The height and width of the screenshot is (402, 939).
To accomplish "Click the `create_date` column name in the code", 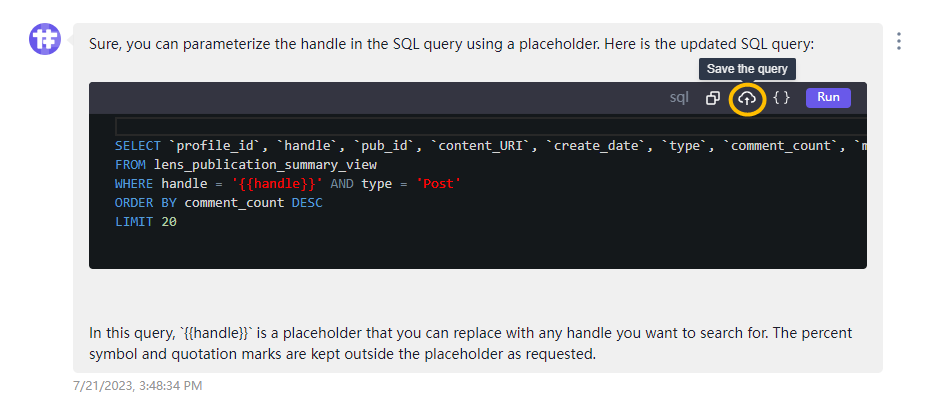I will [595, 146].
